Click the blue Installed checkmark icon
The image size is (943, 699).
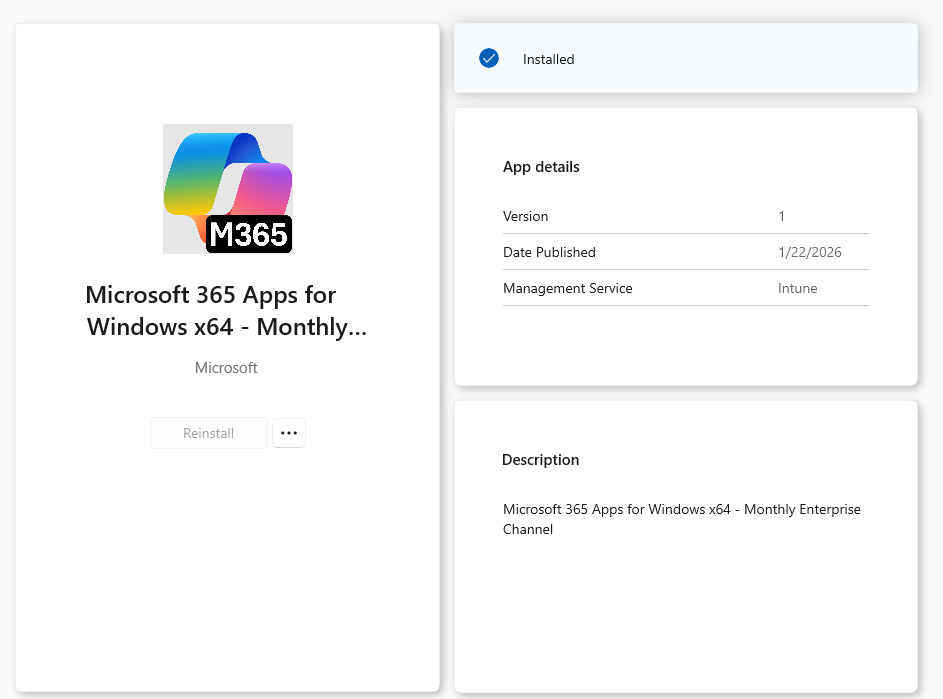489,59
